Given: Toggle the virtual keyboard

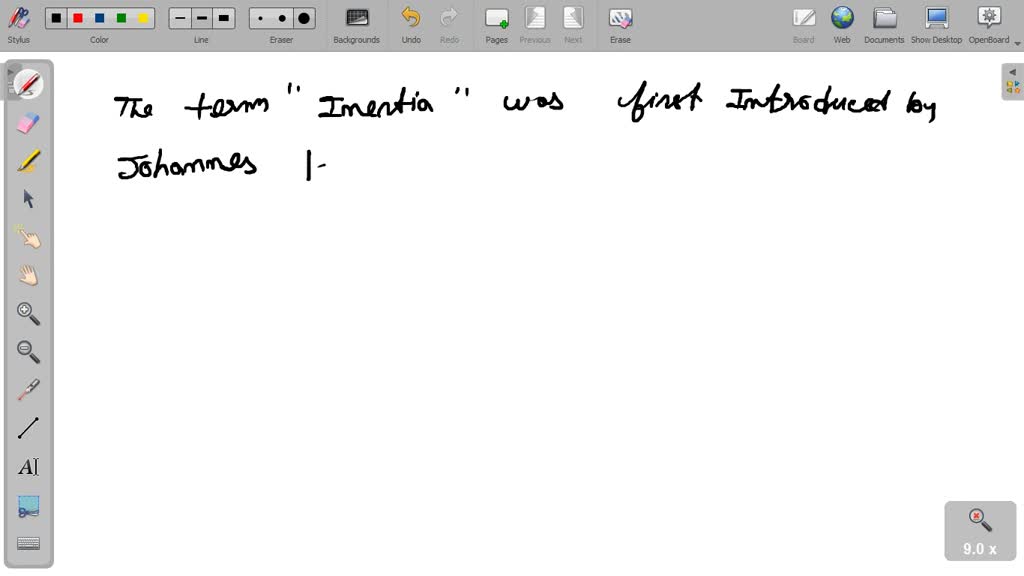Looking at the screenshot, I should [27, 543].
